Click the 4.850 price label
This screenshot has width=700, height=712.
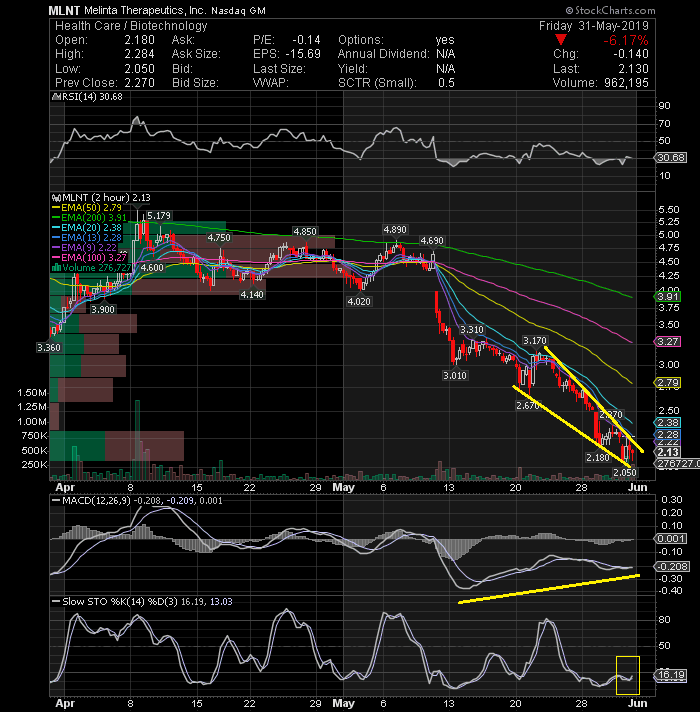point(305,232)
